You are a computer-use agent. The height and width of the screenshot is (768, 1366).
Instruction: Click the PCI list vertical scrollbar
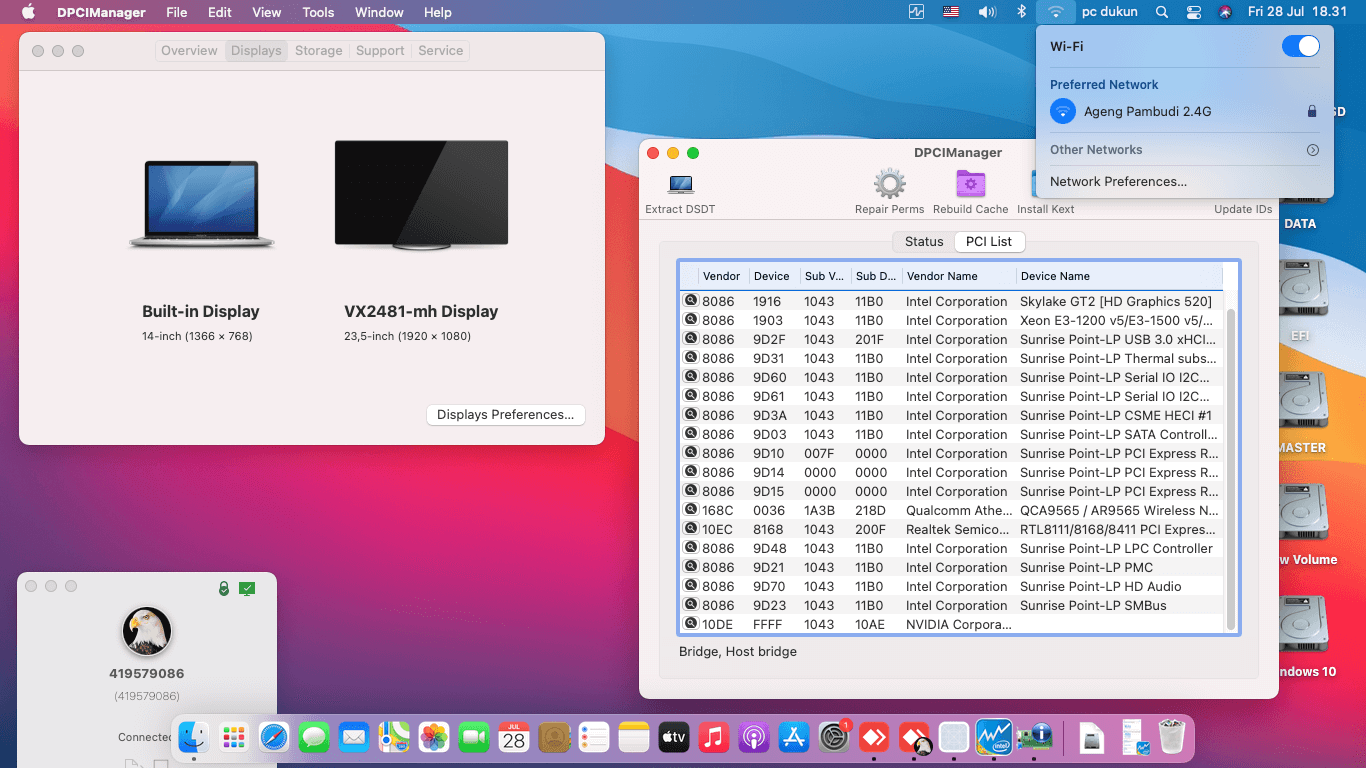pyautogui.click(x=1231, y=468)
